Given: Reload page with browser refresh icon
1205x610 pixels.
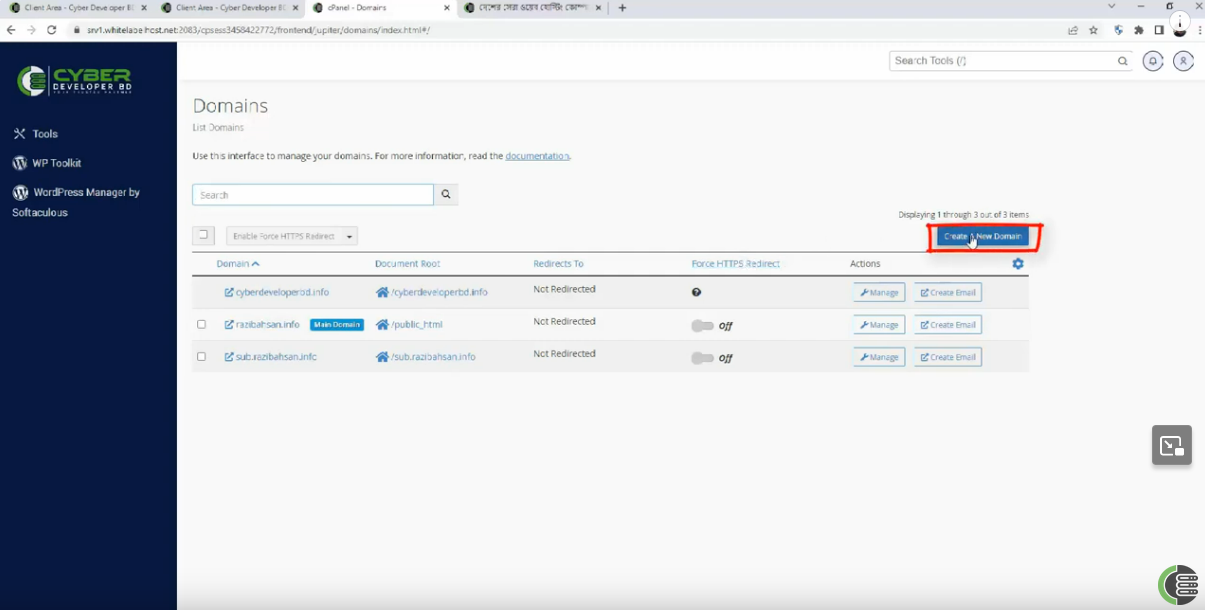Looking at the screenshot, I should (x=52, y=30).
